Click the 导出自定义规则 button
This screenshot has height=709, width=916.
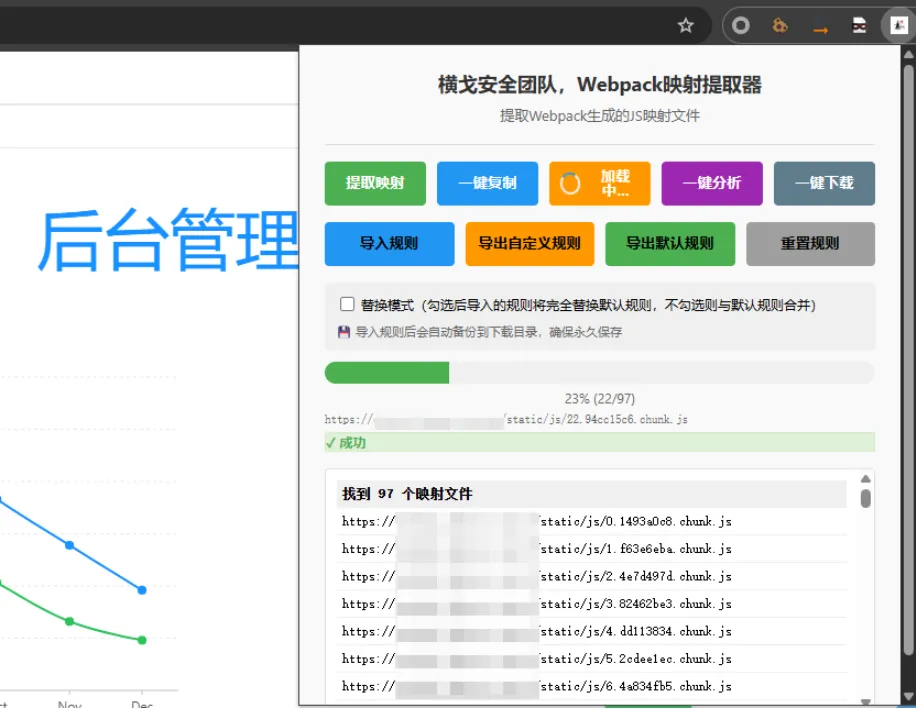pos(530,244)
